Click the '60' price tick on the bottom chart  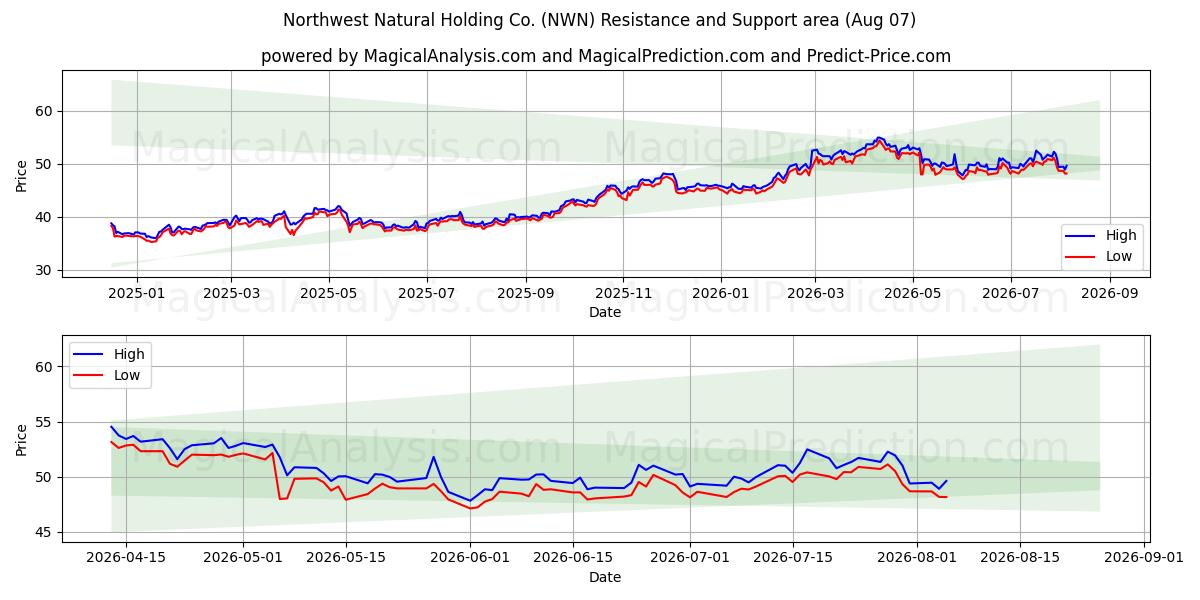(46, 367)
